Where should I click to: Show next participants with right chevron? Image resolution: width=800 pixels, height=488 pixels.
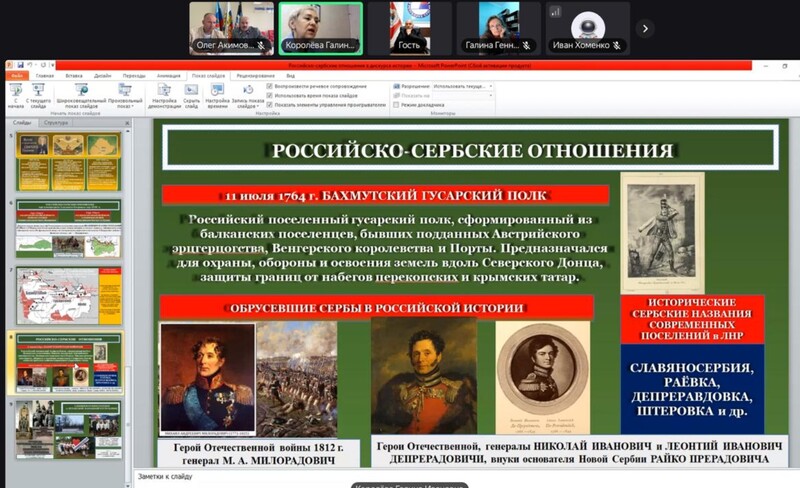(645, 29)
